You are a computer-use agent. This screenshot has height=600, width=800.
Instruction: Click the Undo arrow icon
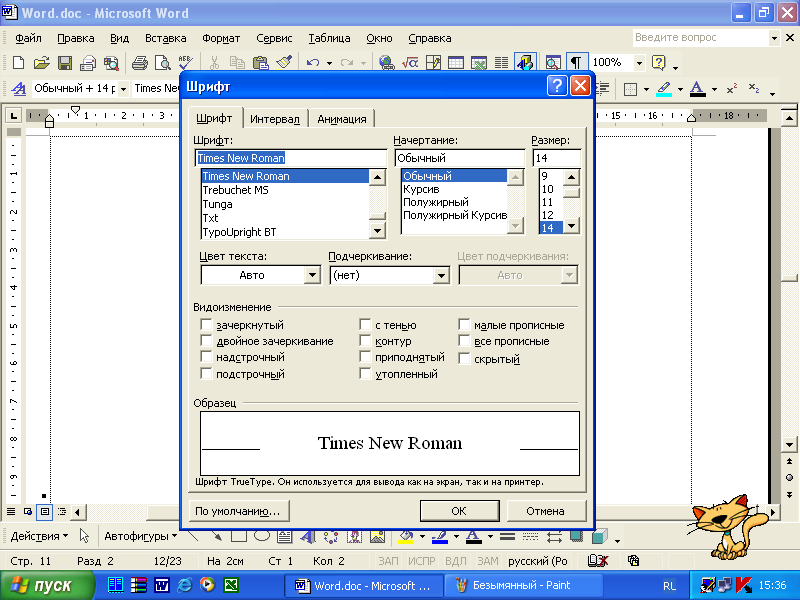(313, 63)
